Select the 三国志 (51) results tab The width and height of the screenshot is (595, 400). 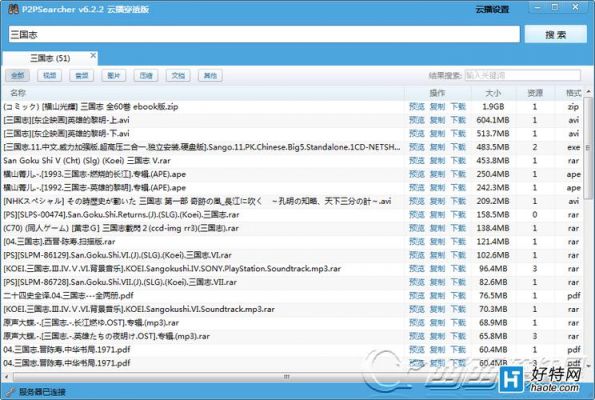(50, 58)
